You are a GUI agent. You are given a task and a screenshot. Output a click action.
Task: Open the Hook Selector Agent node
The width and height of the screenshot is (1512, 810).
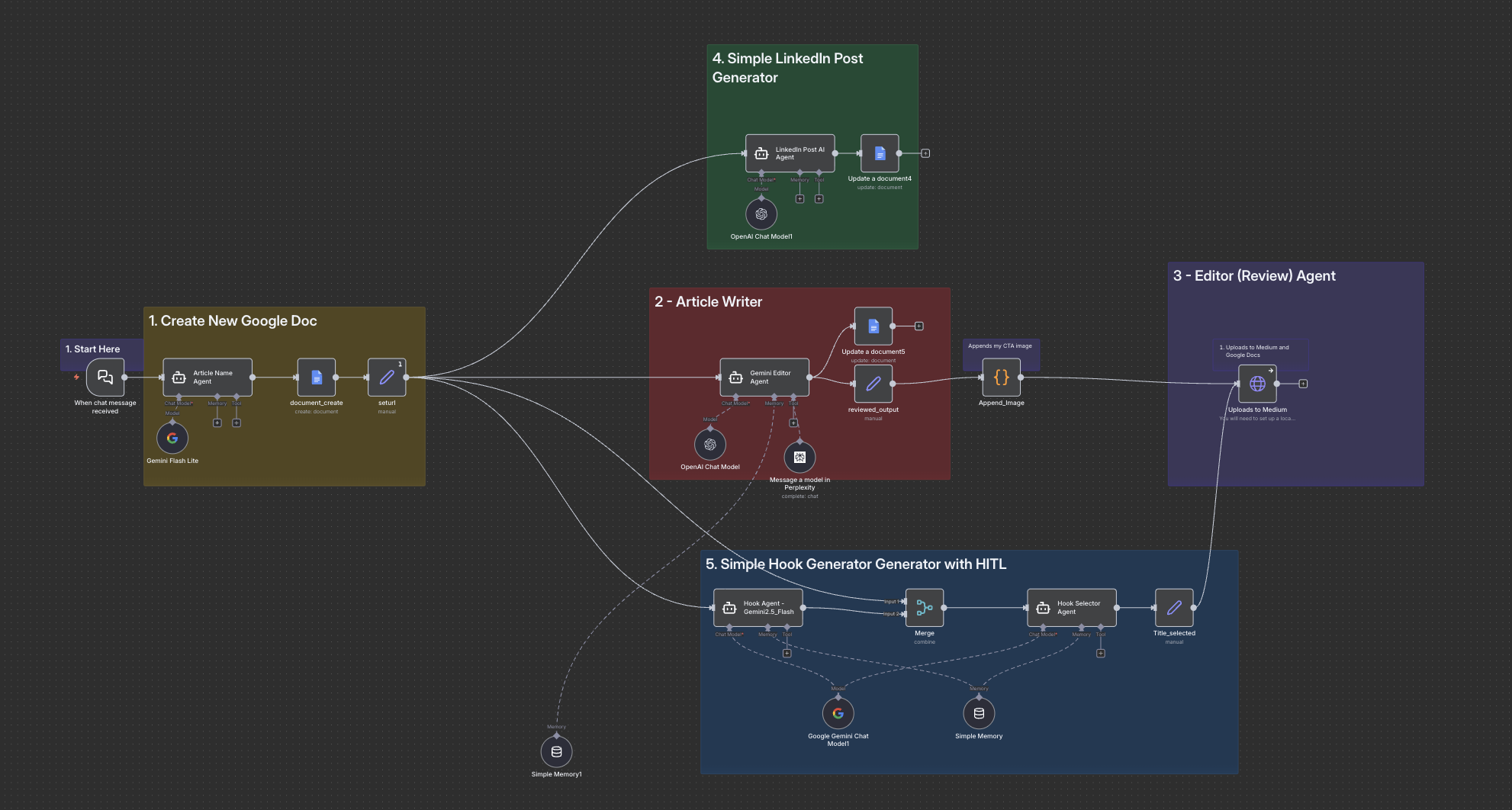click(1071, 608)
